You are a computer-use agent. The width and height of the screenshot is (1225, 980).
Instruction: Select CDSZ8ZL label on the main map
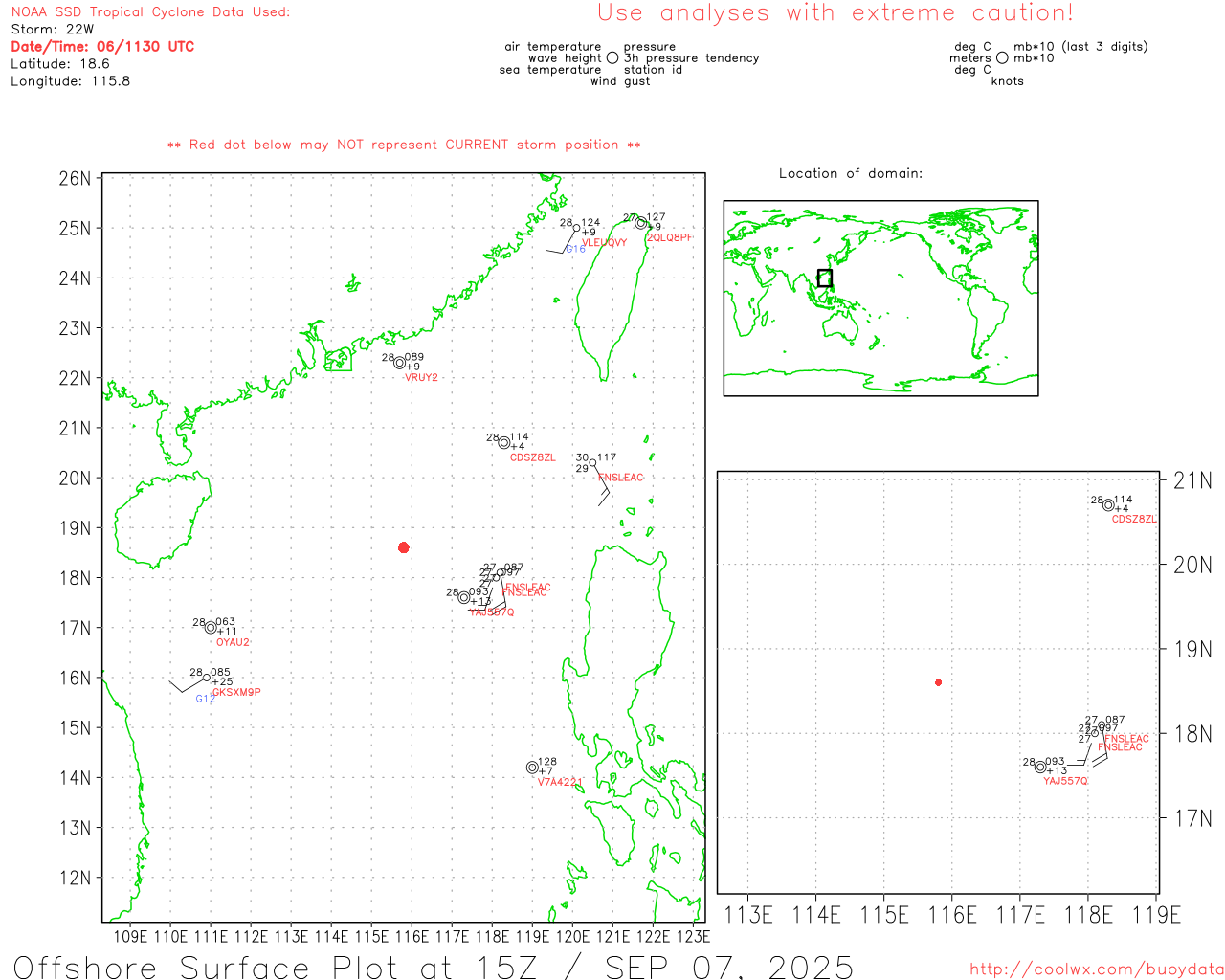tap(532, 457)
